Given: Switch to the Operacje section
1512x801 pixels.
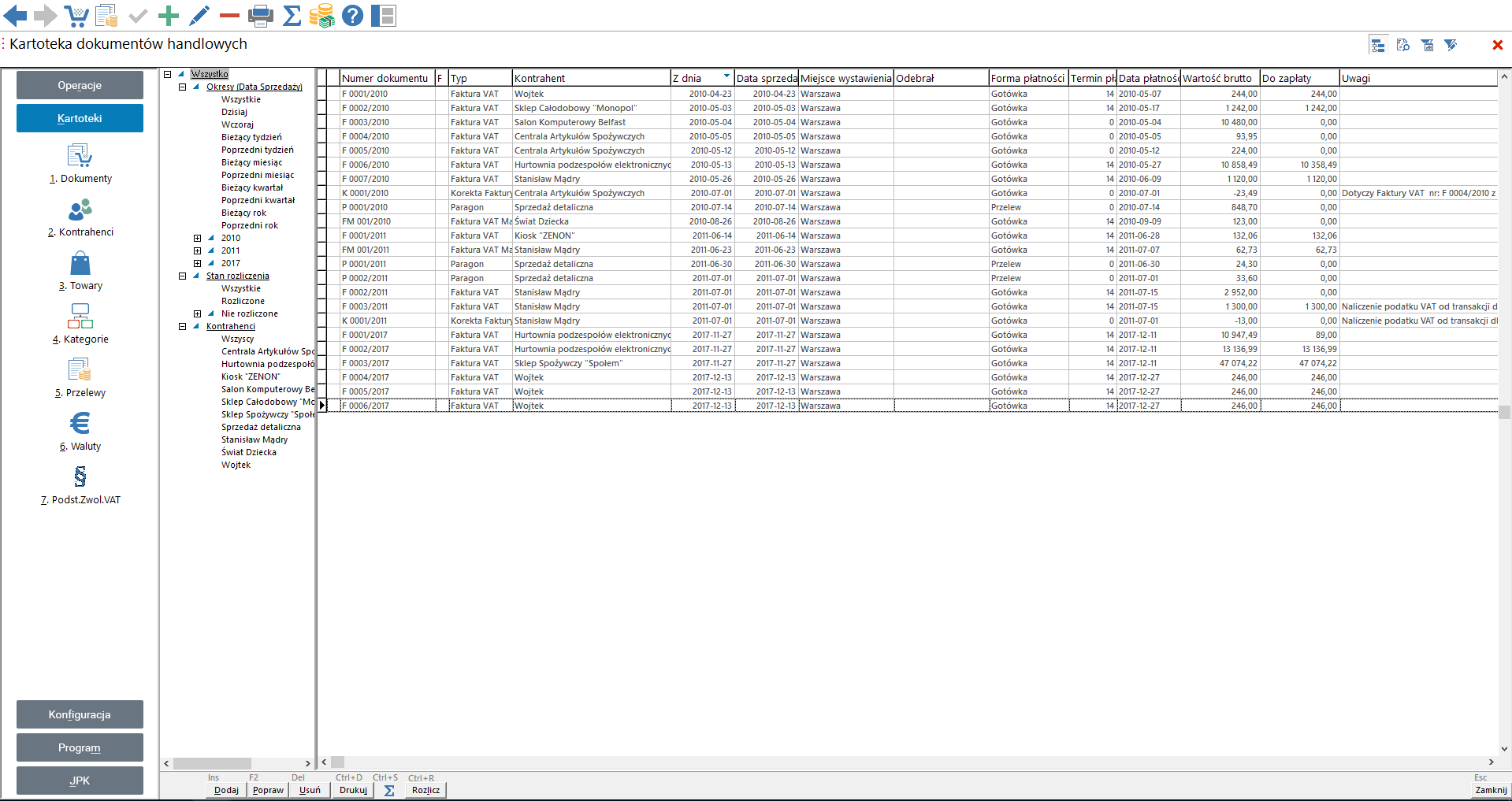Looking at the screenshot, I should pos(80,85).
